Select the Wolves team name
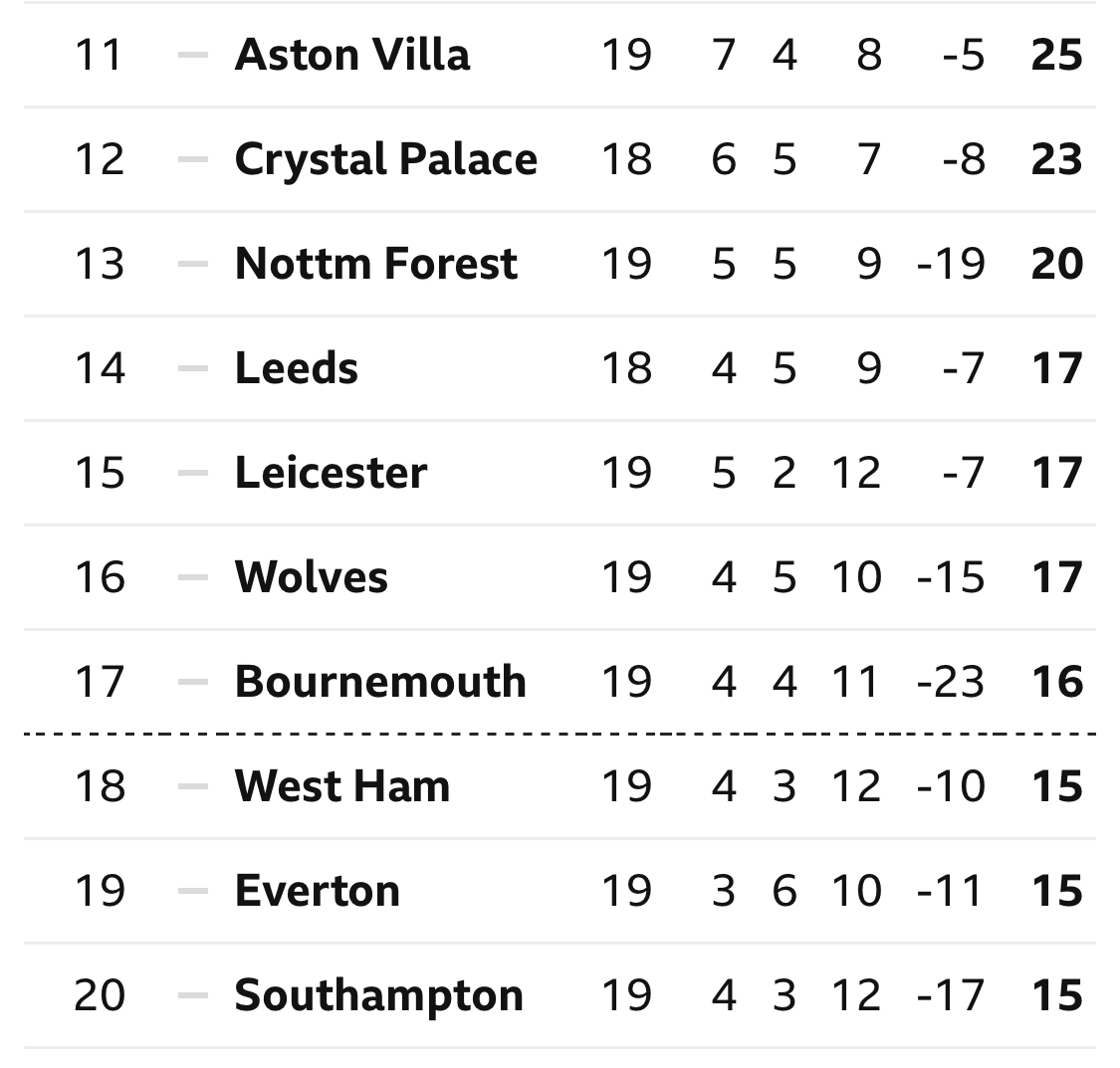Image resolution: width=1120 pixels, height=1068 pixels. tap(311, 576)
